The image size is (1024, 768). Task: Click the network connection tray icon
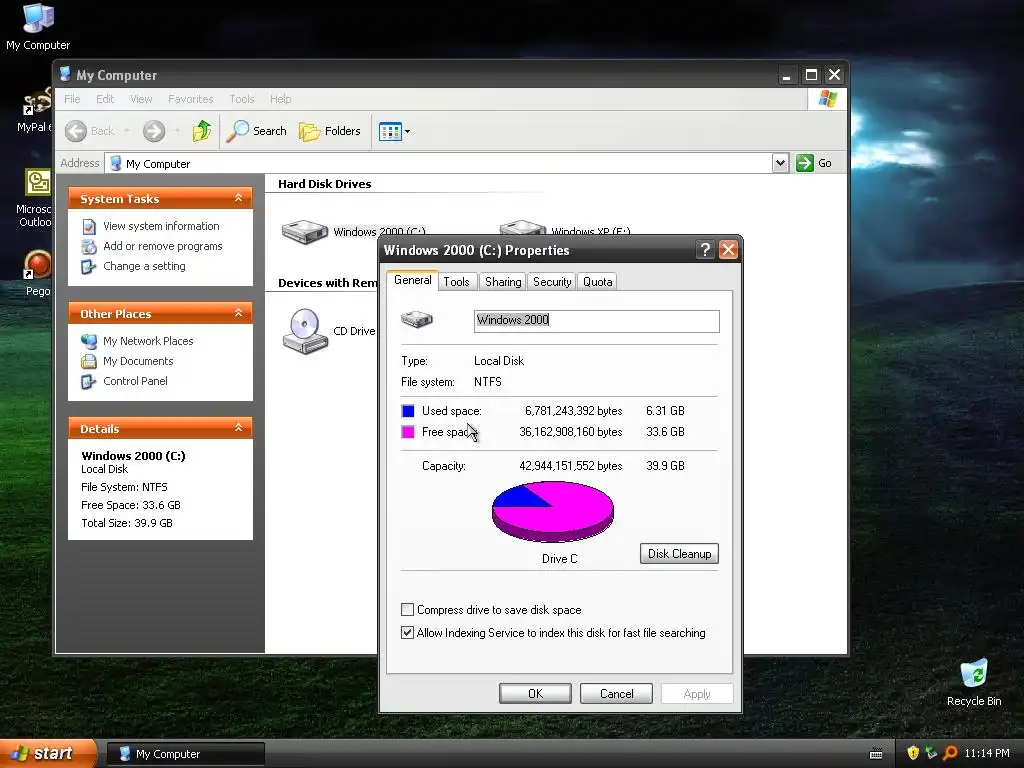click(x=931, y=753)
